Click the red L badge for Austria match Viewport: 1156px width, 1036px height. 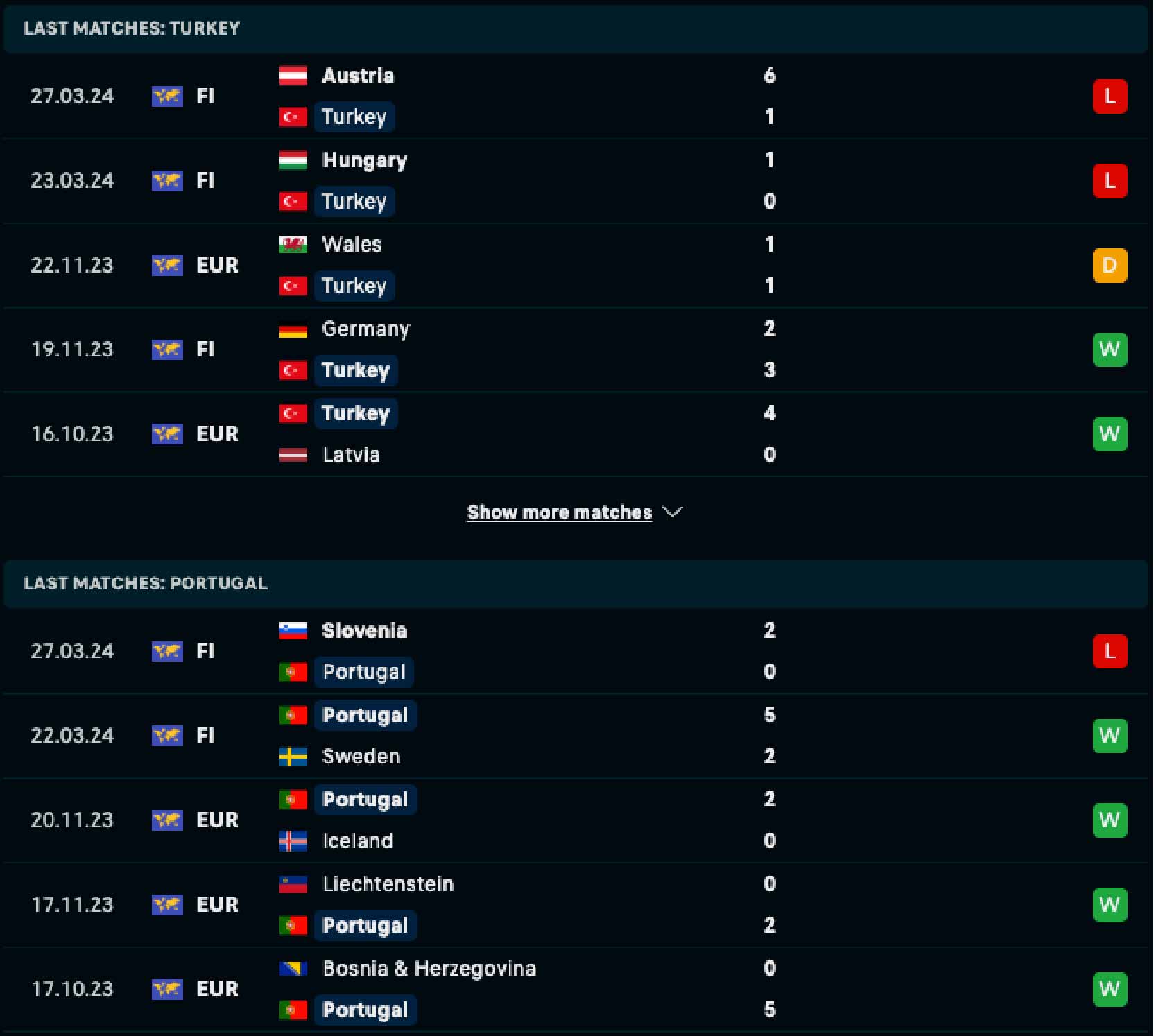(1109, 96)
